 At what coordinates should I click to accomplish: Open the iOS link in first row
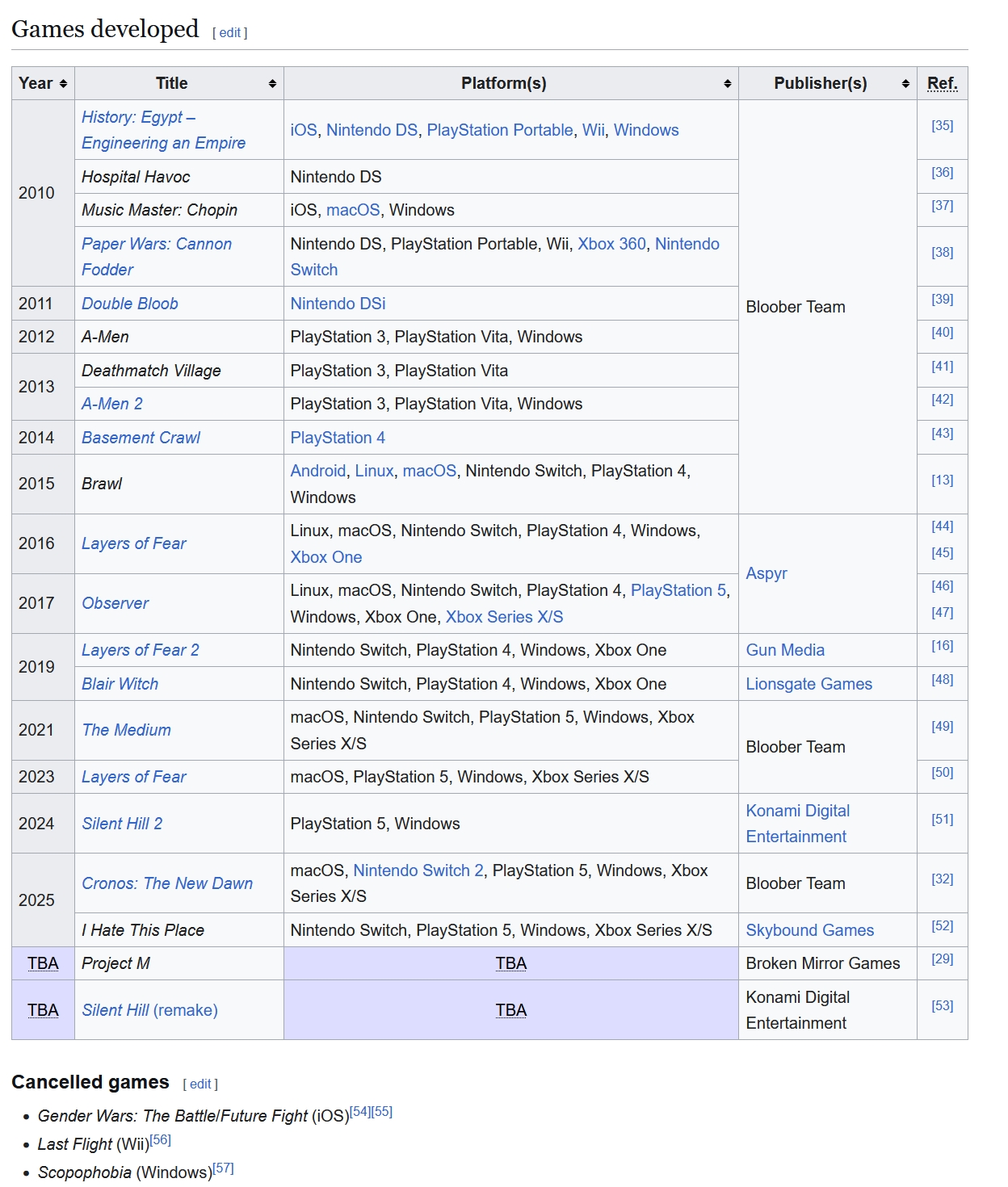click(304, 130)
